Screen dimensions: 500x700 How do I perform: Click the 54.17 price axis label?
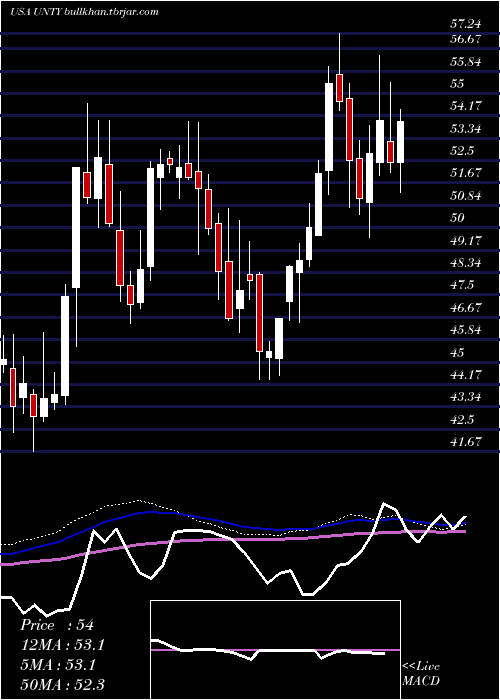click(466, 106)
